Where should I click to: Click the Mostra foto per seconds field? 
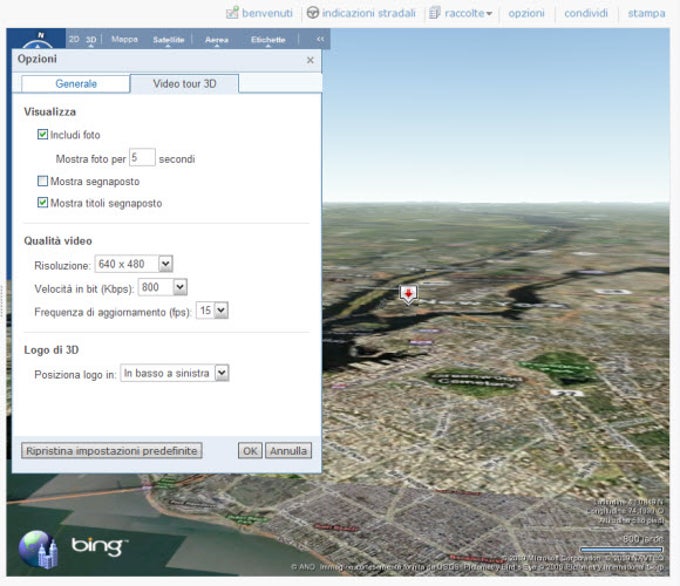click(x=142, y=157)
